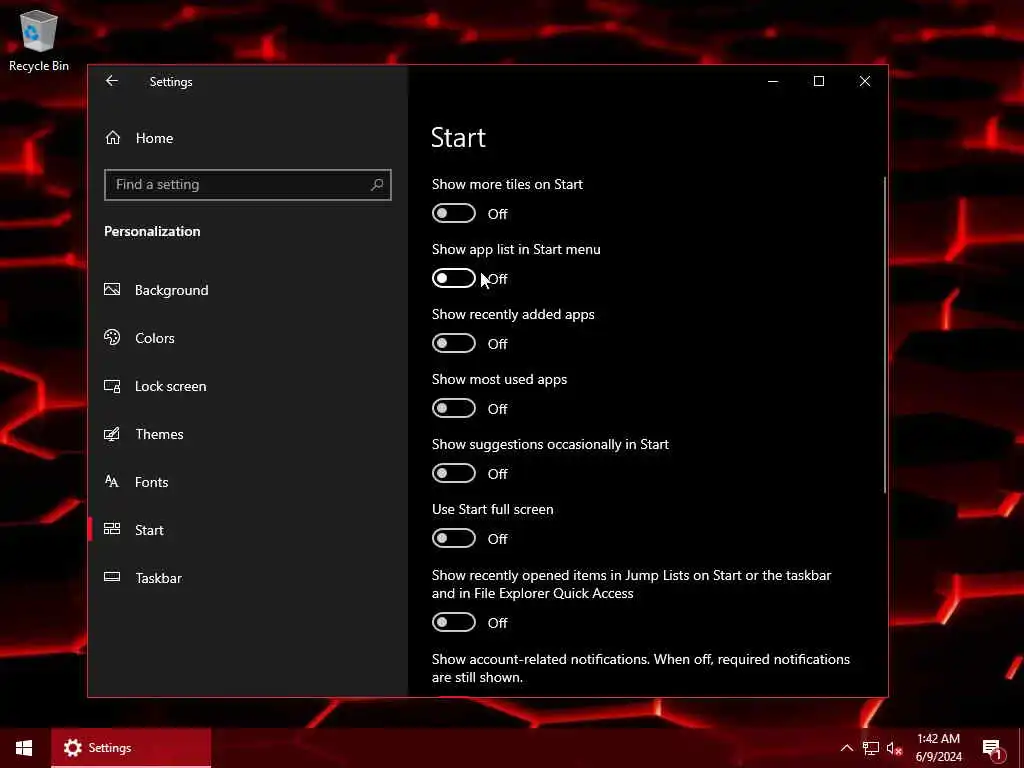
Task: Toggle Show more tiles on Start
Action: click(x=454, y=214)
